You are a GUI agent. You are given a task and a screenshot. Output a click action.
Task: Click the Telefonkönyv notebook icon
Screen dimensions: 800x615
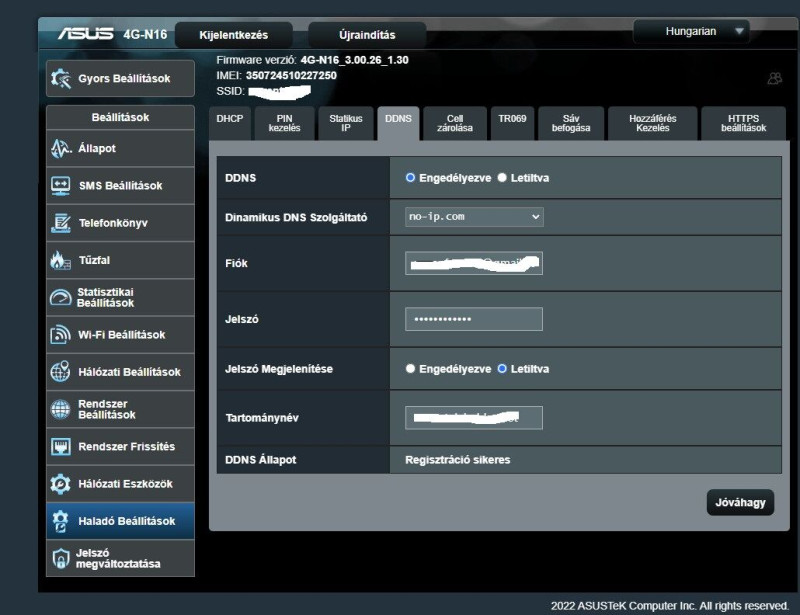pyautogui.click(x=61, y=223)
